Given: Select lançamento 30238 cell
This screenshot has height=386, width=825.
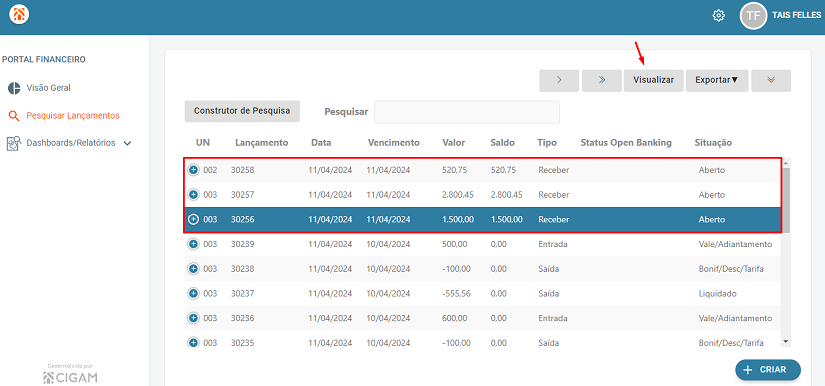Looking at the screenshot, I should point(243,269).
